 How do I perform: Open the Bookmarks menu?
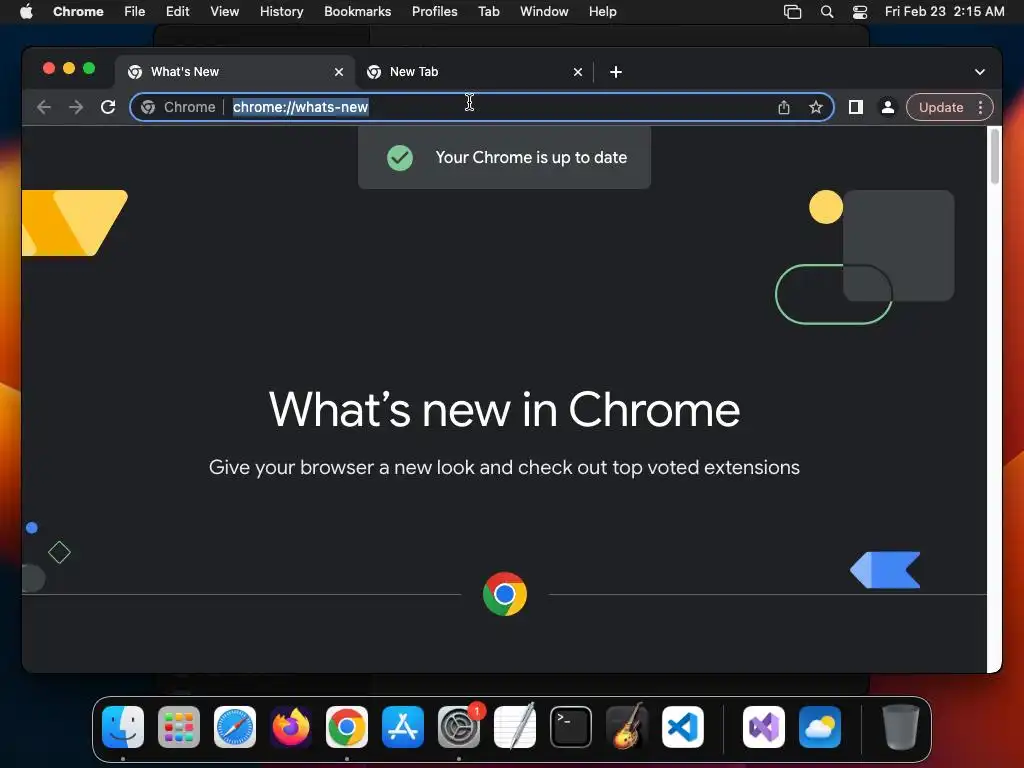pyautogui.click(x=357, y=12)
